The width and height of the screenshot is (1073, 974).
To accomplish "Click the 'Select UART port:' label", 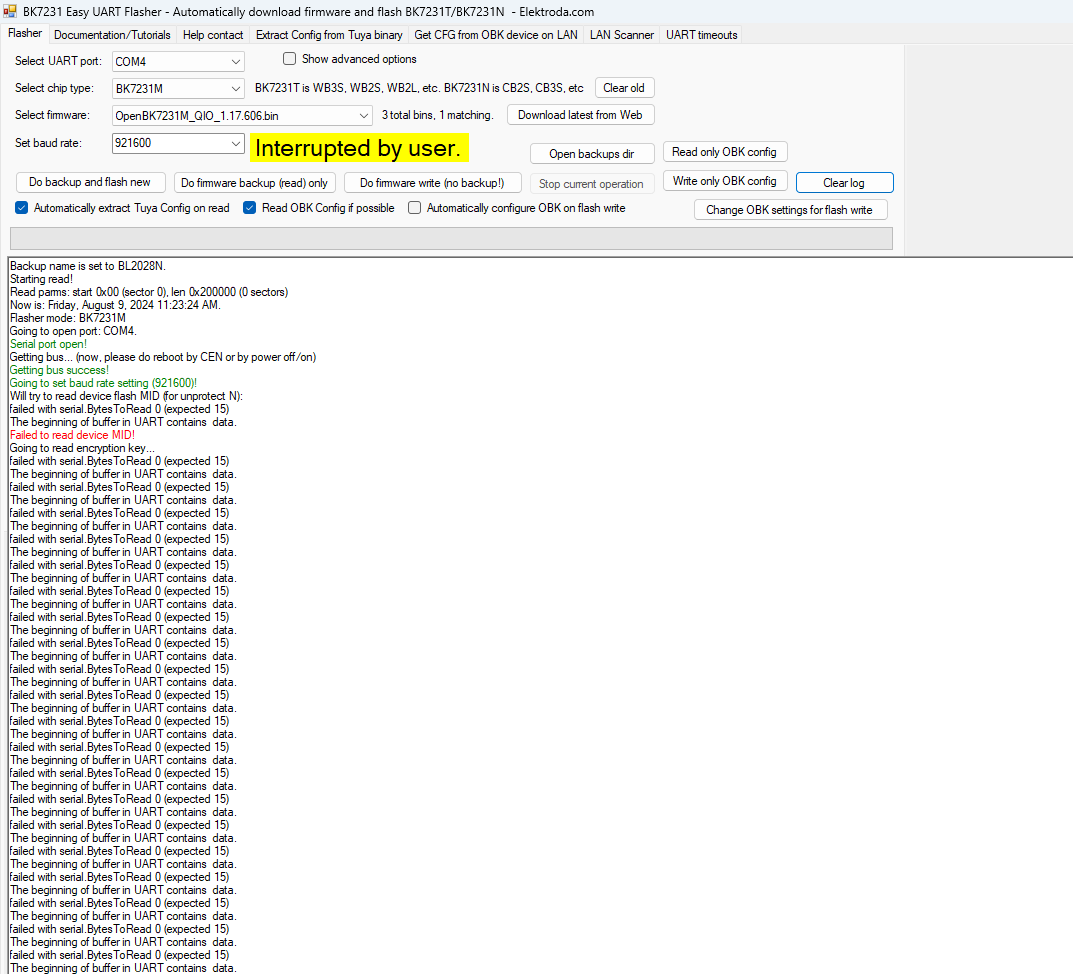I will tap(58, 61).
